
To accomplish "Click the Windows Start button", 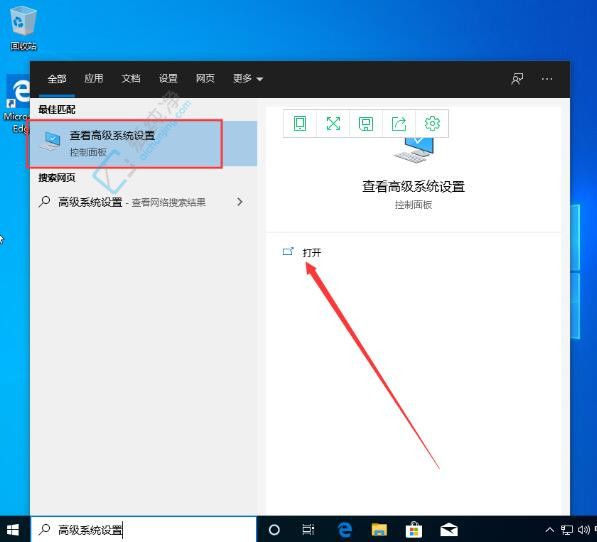I will [13, 529].
